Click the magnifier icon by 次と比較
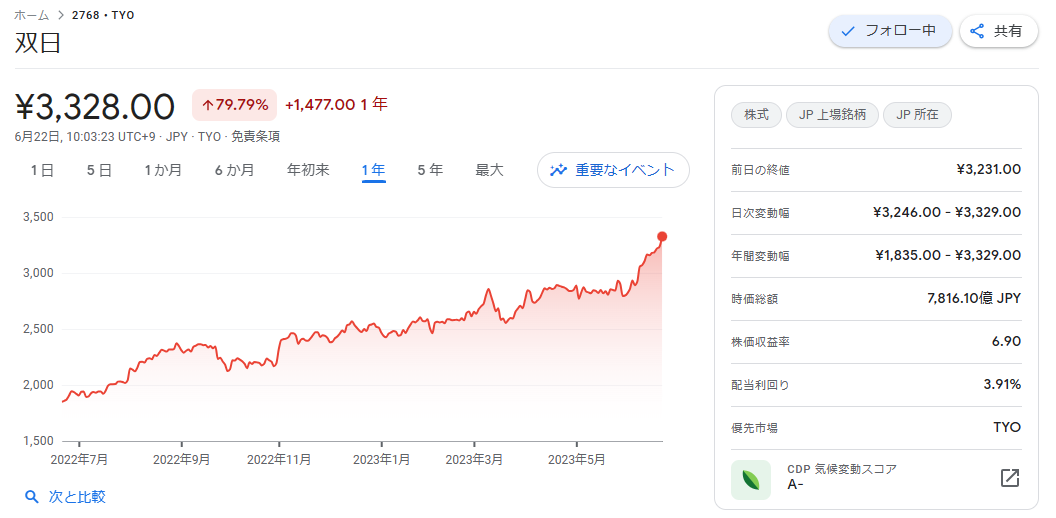The height and width of the screenshot is (518, 1056). [31, 497]
